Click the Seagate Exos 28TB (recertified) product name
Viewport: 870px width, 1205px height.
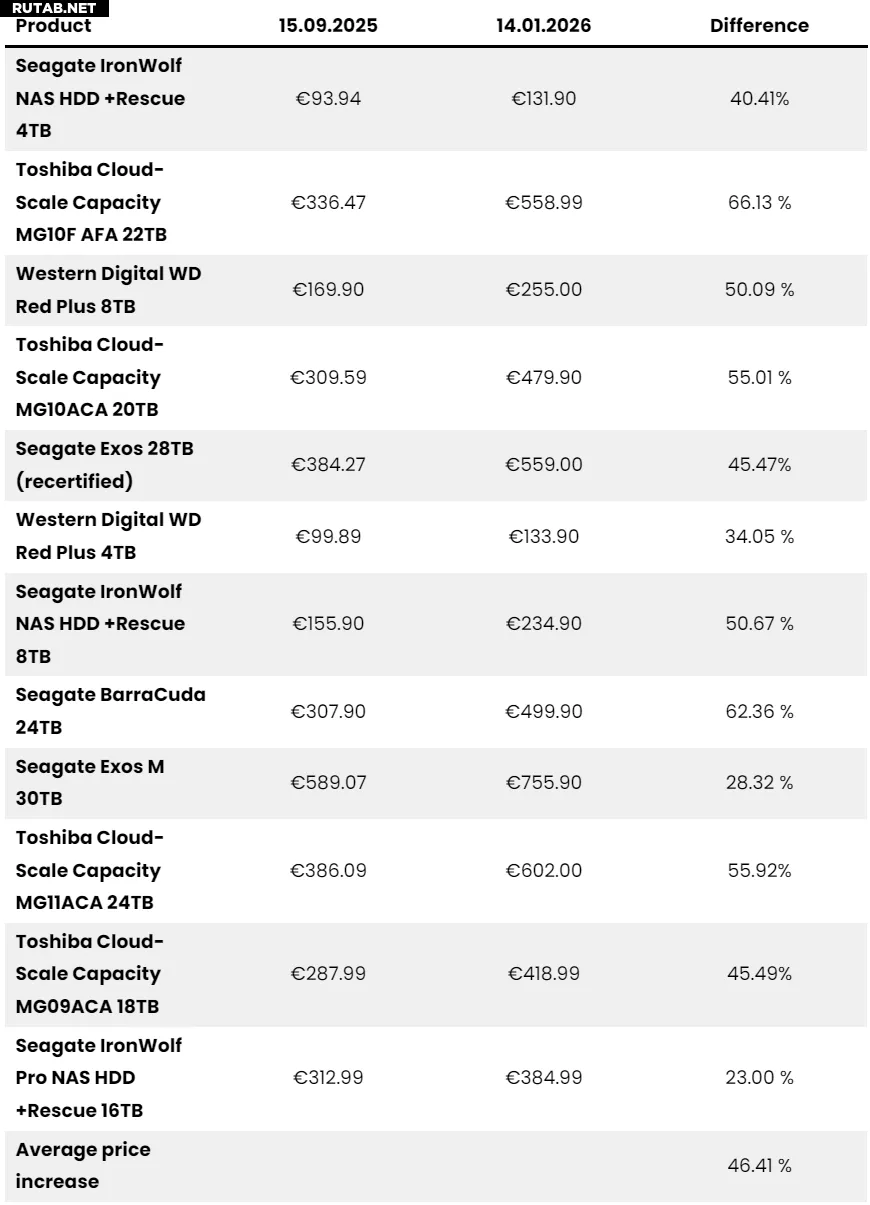point(104,465)
